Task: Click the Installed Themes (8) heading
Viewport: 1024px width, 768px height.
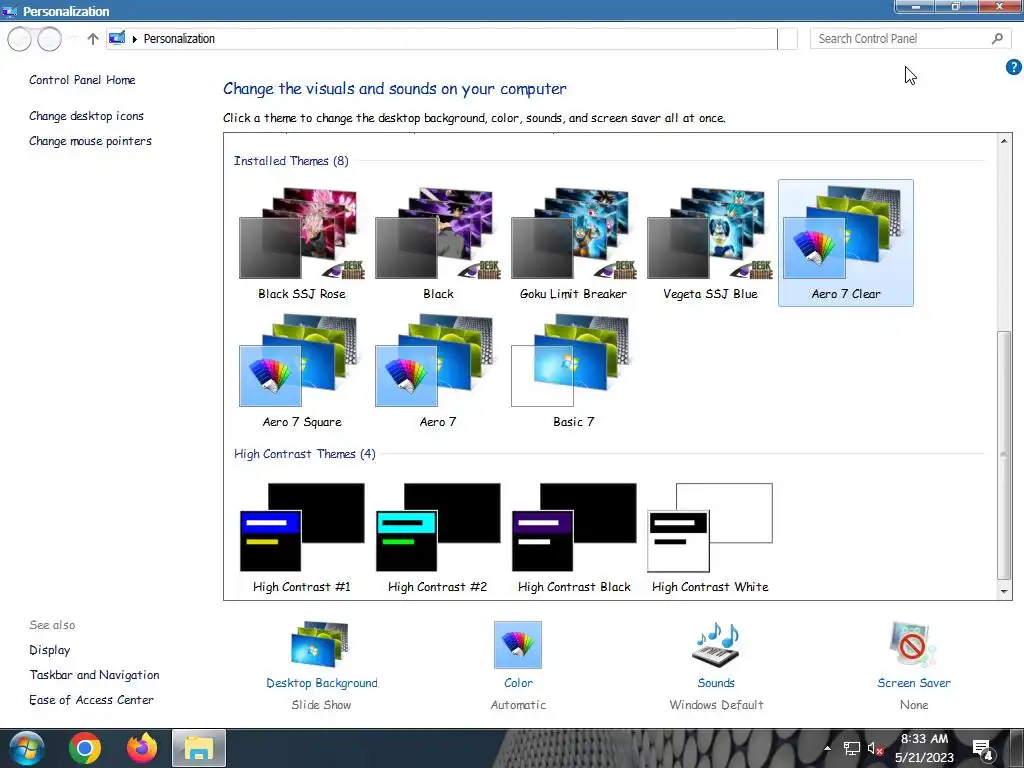Action: coord(291,161)
